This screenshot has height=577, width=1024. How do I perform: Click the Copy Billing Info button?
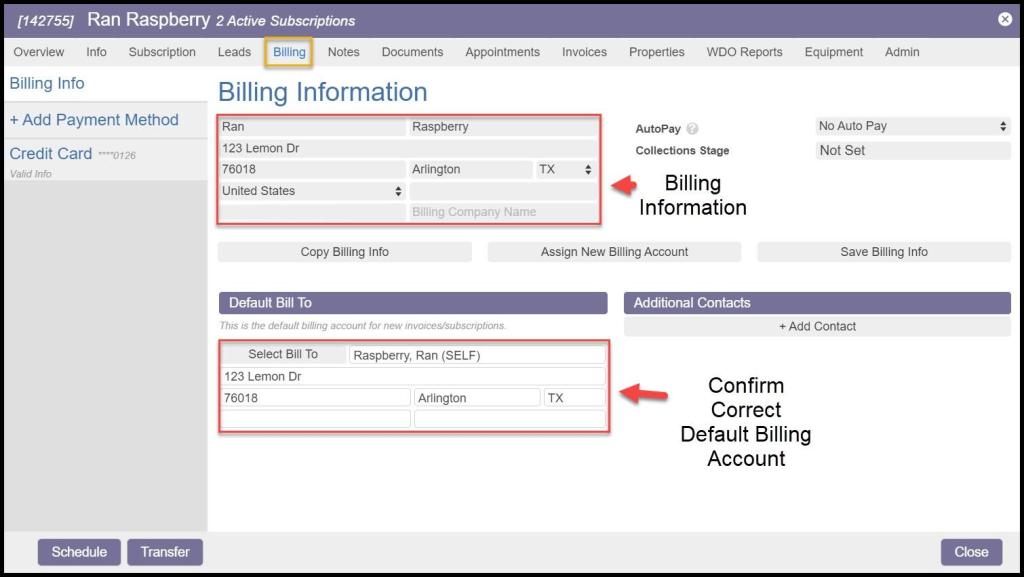(344, 252)
